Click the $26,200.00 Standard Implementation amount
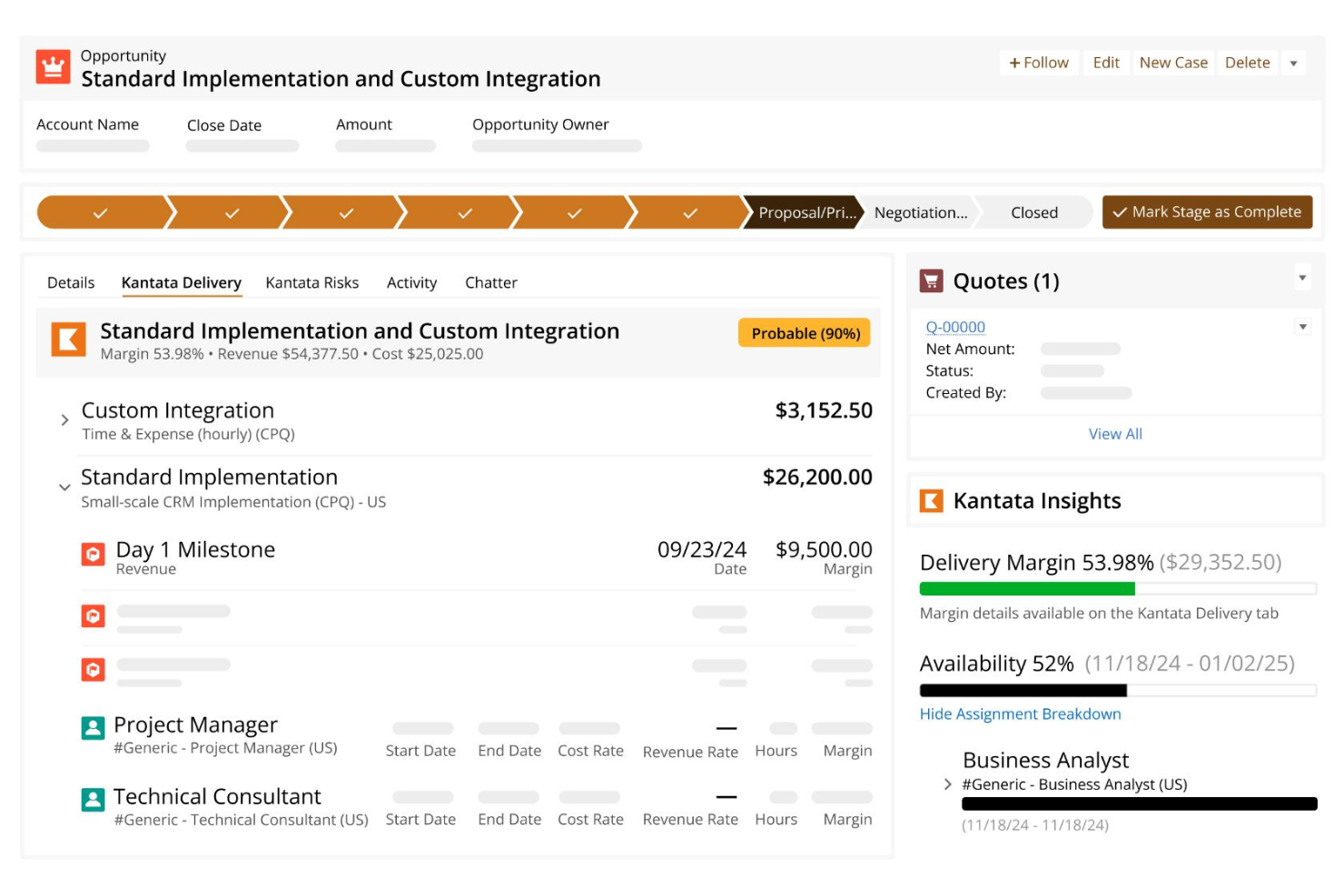 pos(817,477)
